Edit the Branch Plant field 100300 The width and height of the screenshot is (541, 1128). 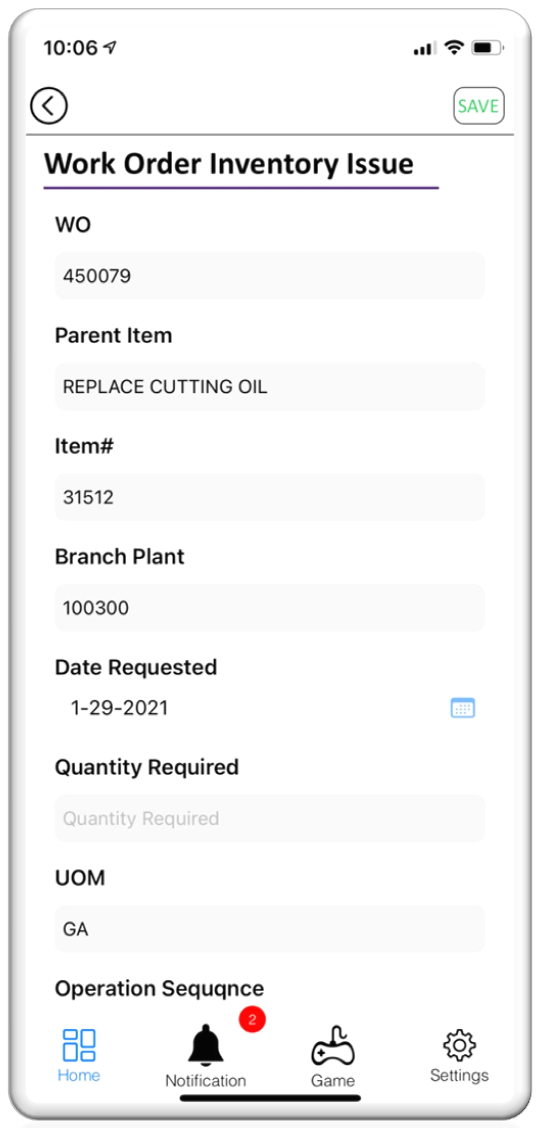tap(270, 608)
